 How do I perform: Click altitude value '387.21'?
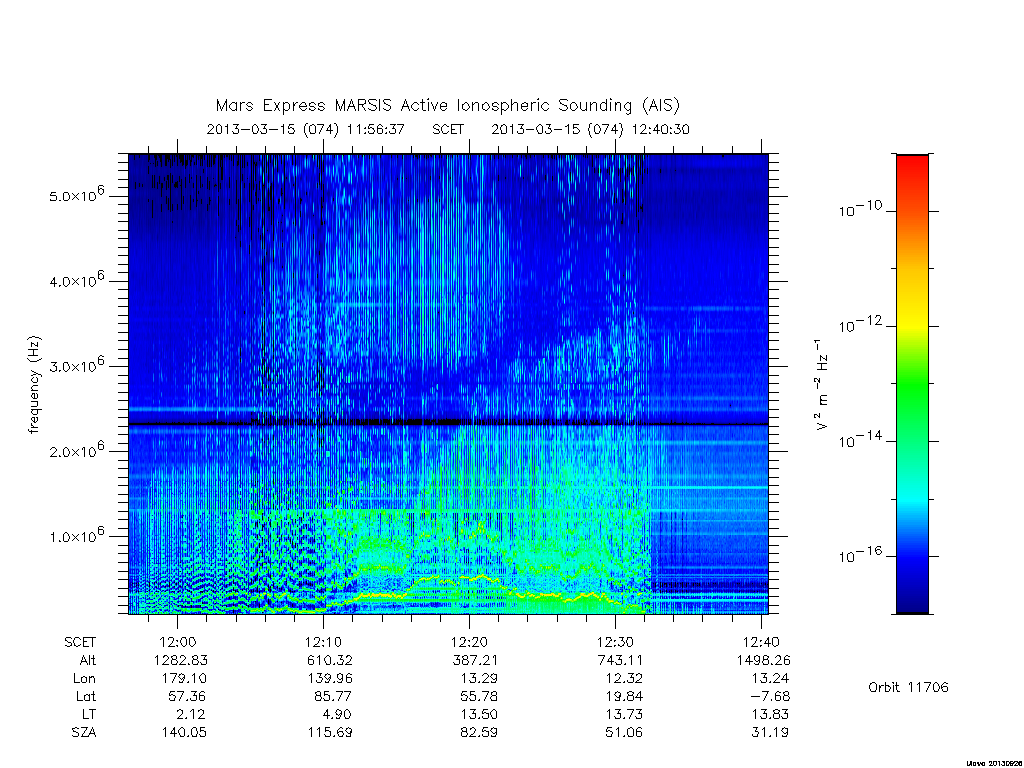point(475,660)
